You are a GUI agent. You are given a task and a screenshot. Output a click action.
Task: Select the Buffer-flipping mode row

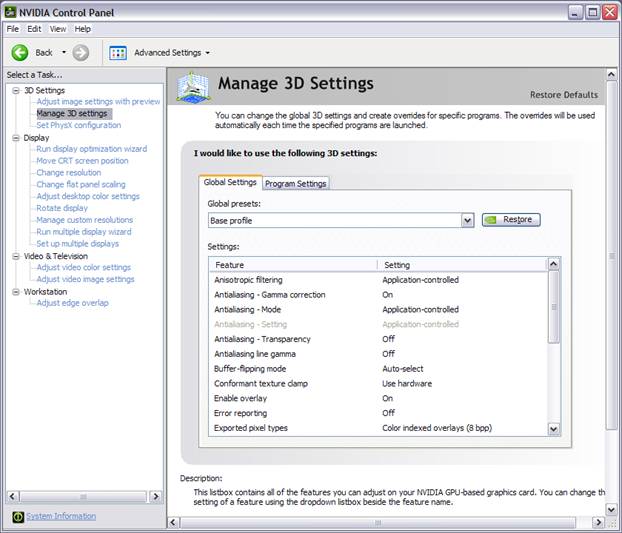tap(378, 369)
